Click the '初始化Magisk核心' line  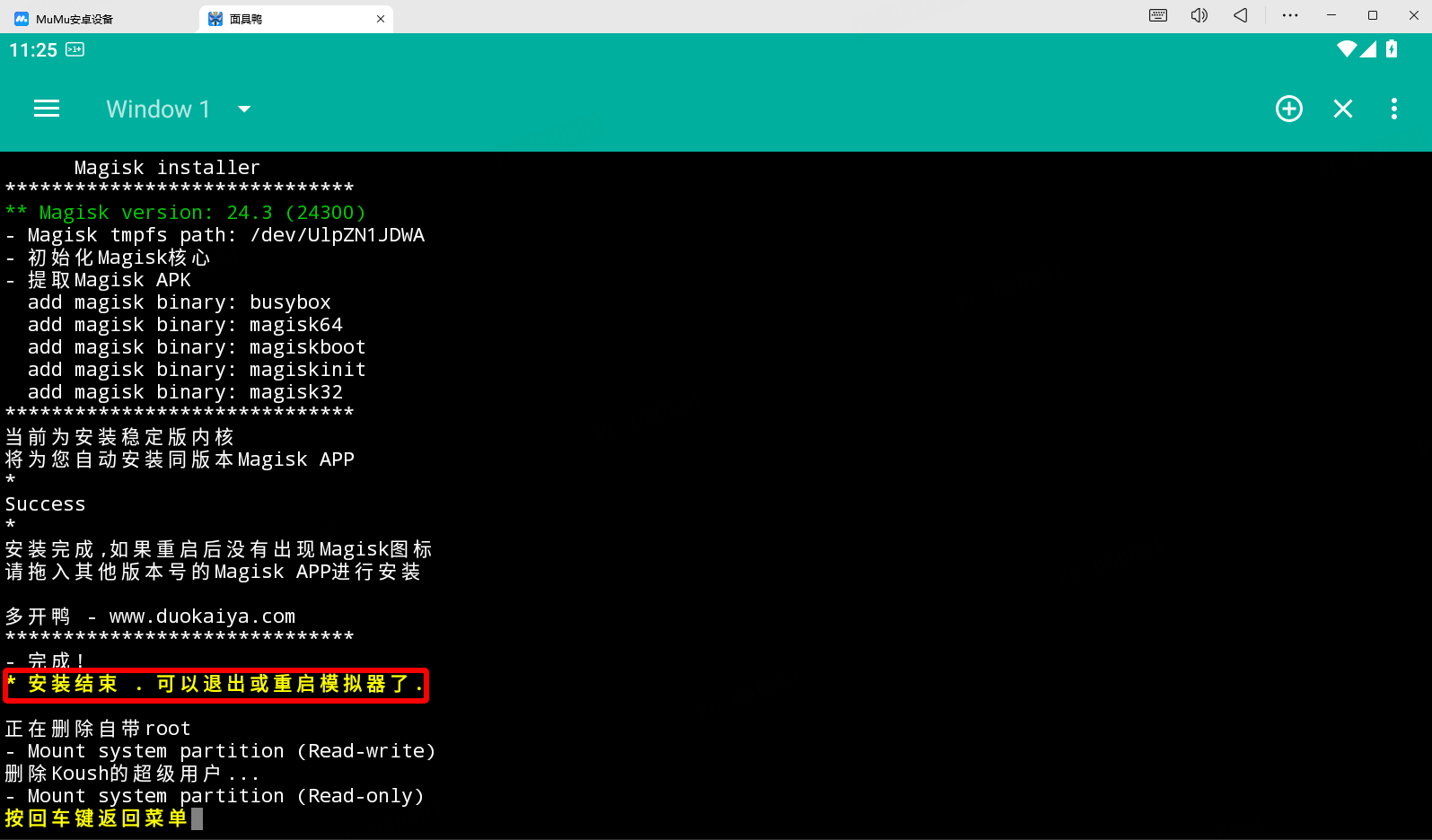coord(108,258)
